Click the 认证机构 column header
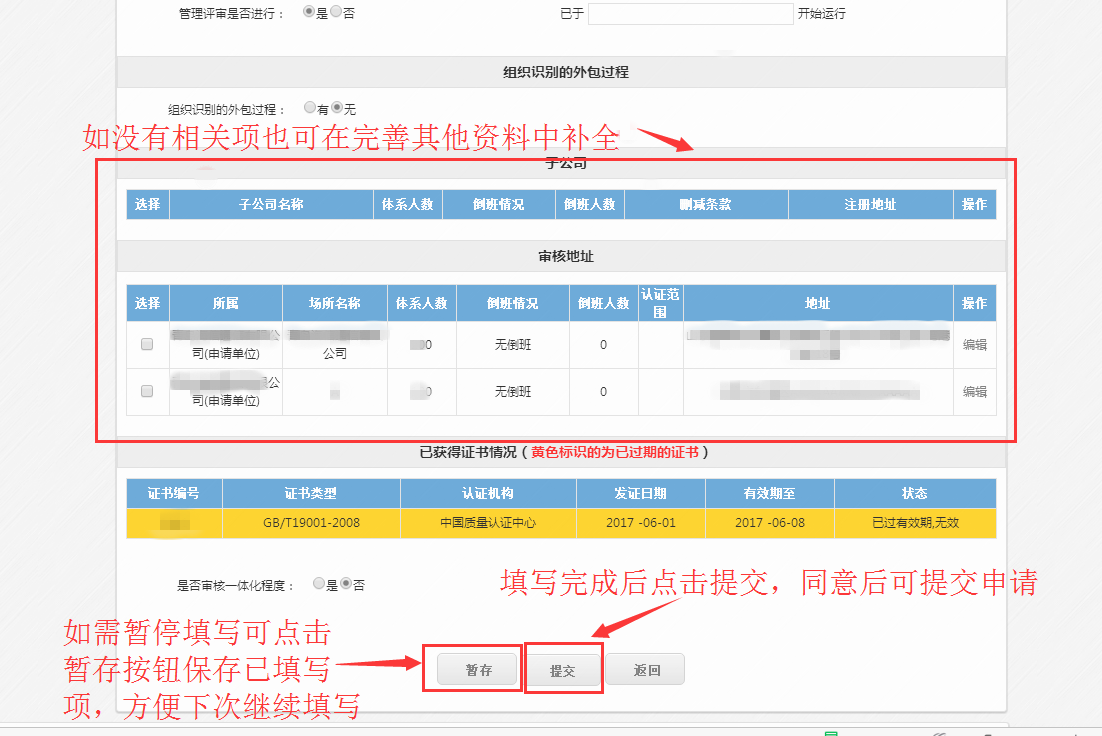This screenshot has width=1102, height=736. click(488, 493)
